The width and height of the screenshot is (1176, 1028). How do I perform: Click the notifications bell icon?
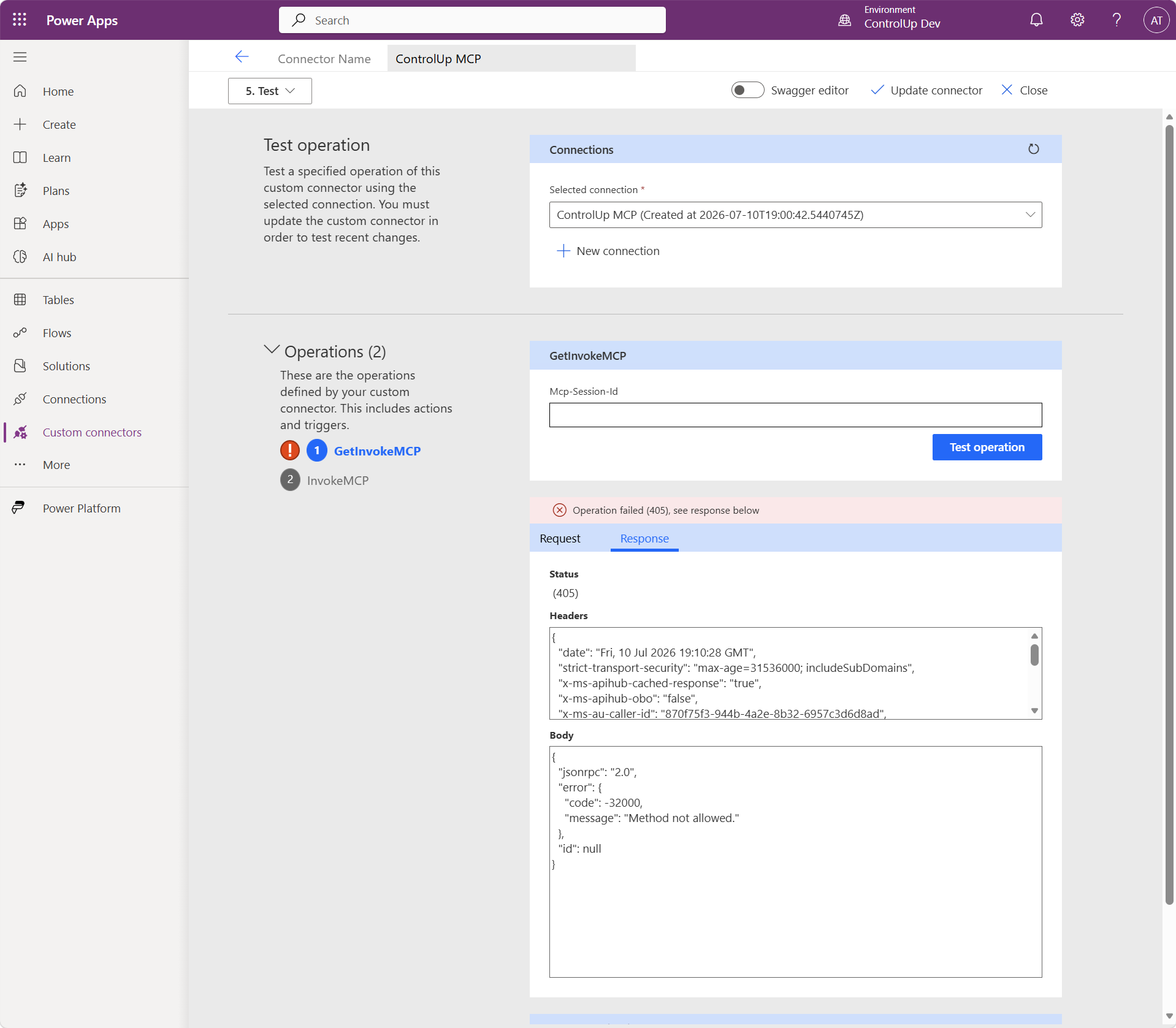tap(1036, 20)
